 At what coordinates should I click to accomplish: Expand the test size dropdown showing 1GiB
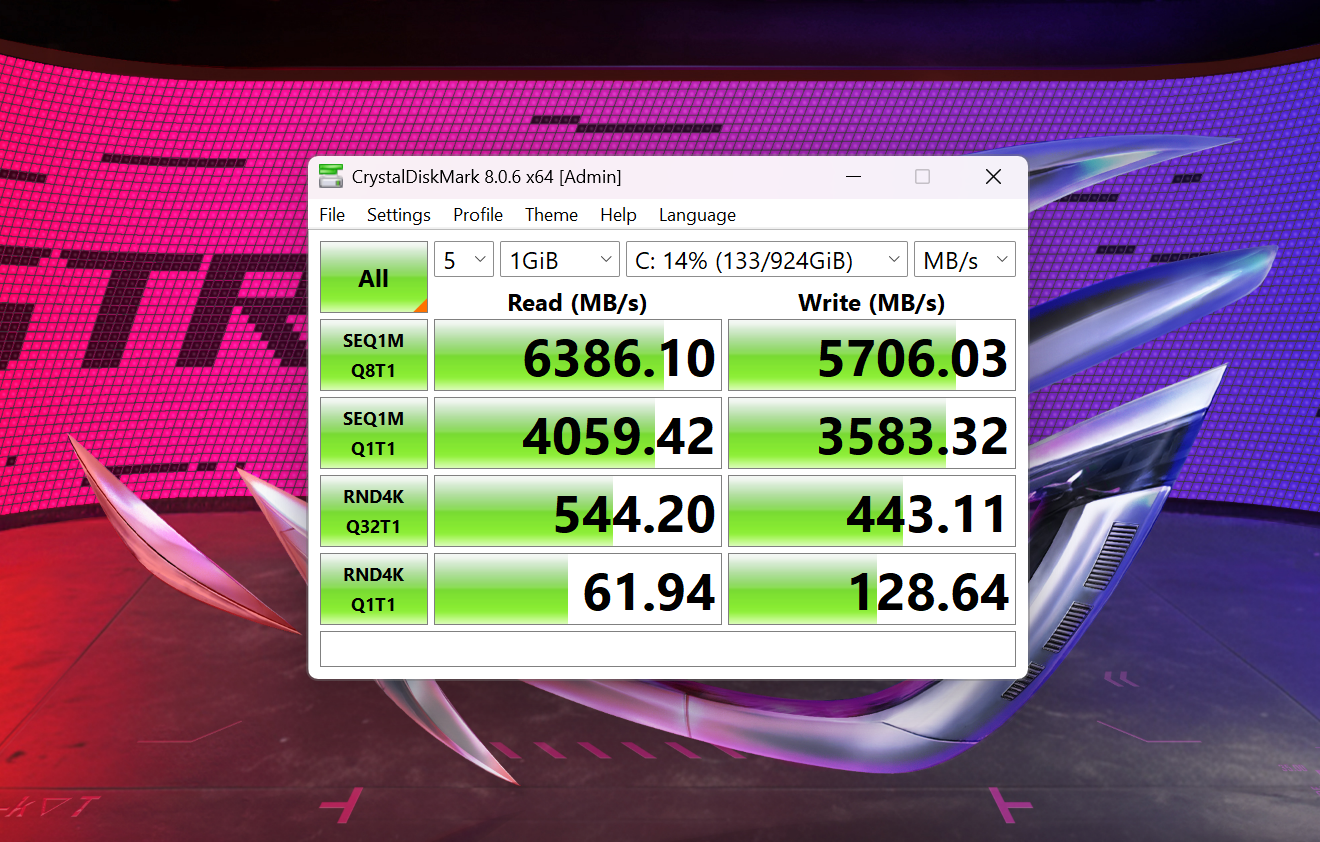(560, 260)
